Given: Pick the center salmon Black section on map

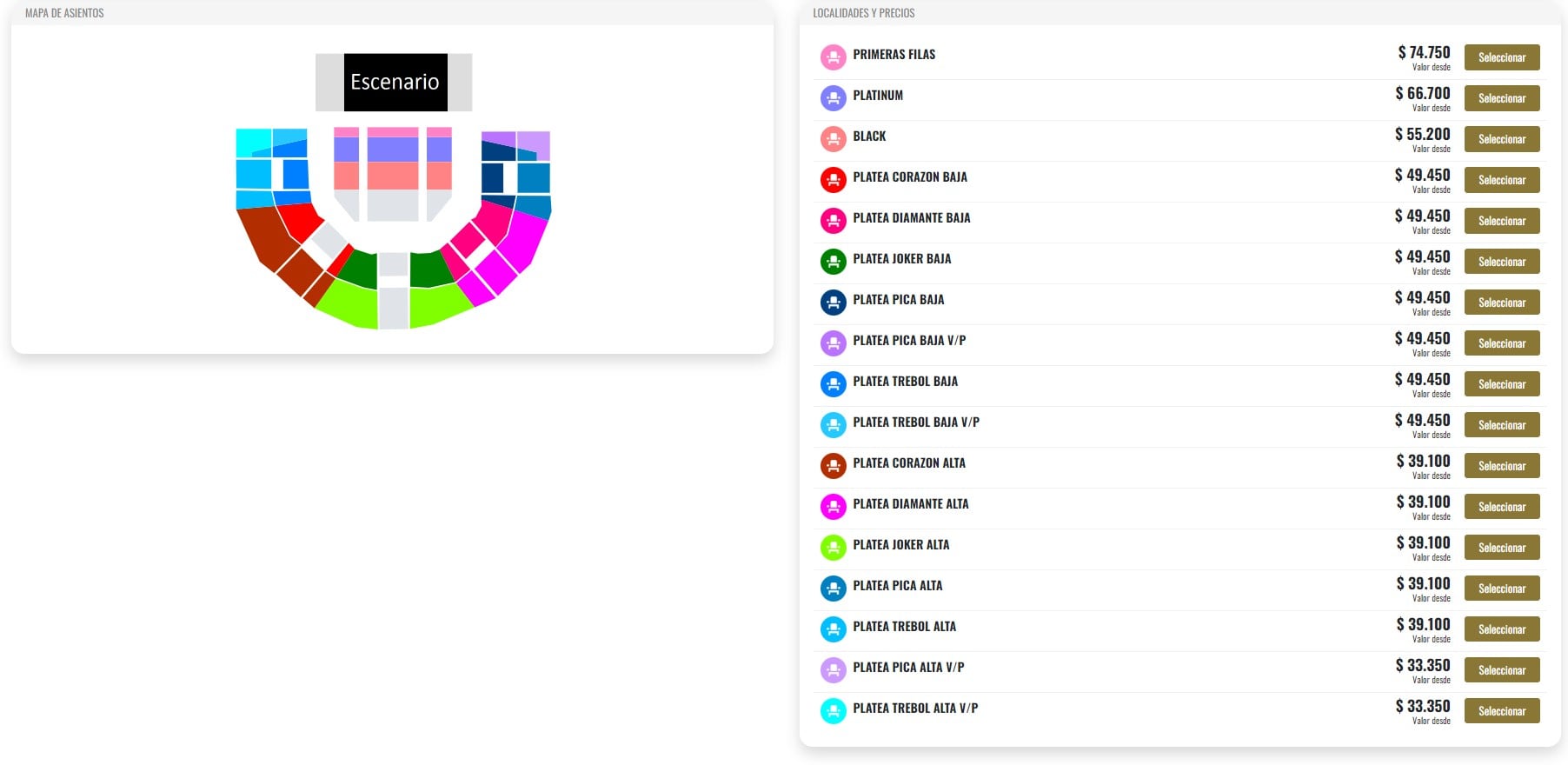Looking at the screenshot, I should coord(393,176).
